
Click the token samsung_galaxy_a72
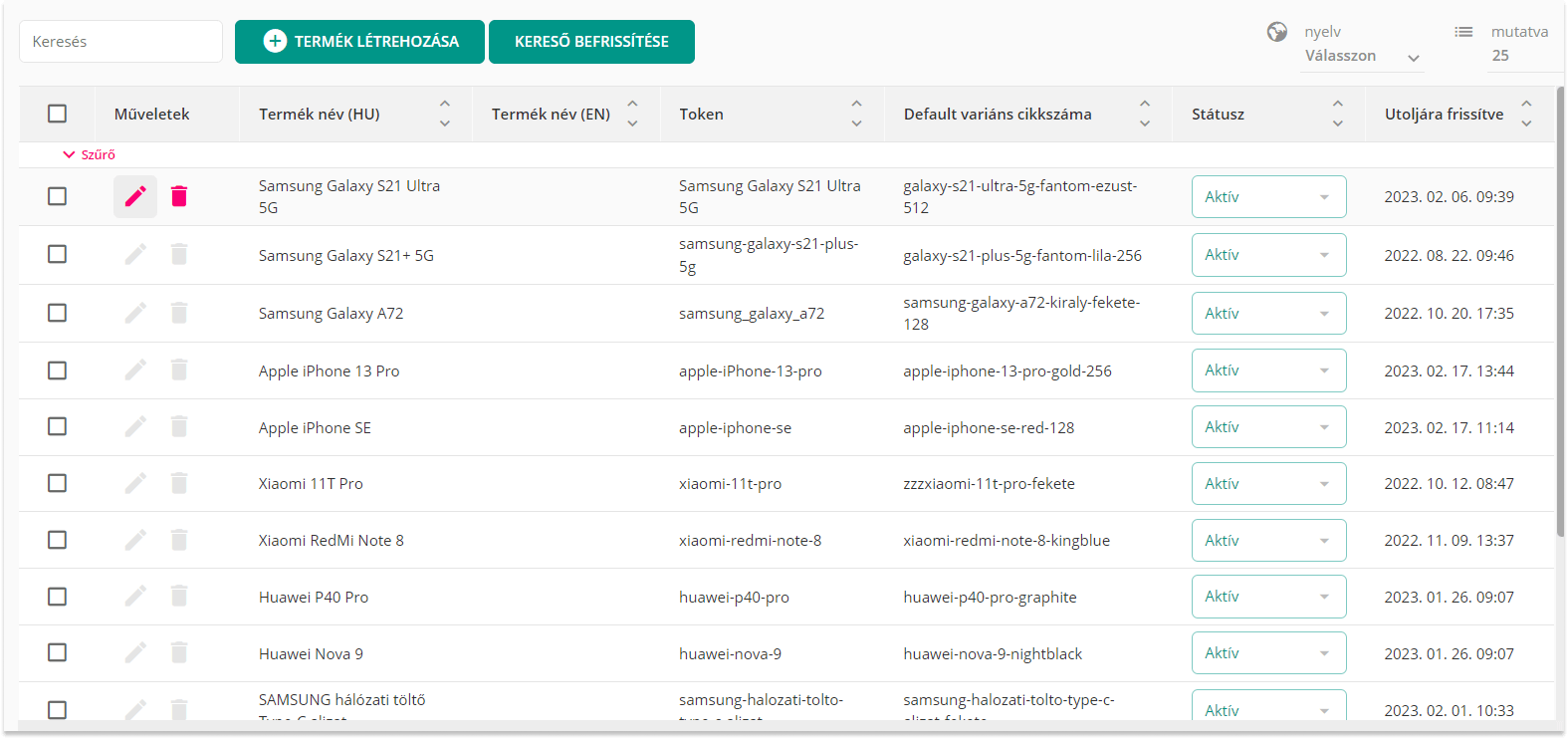[752, 314]
